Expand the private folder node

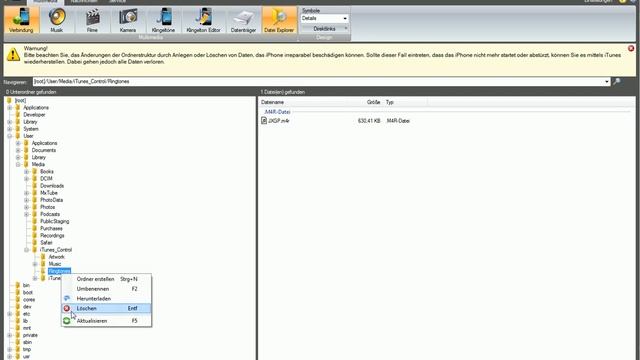(x=10, y=335)
